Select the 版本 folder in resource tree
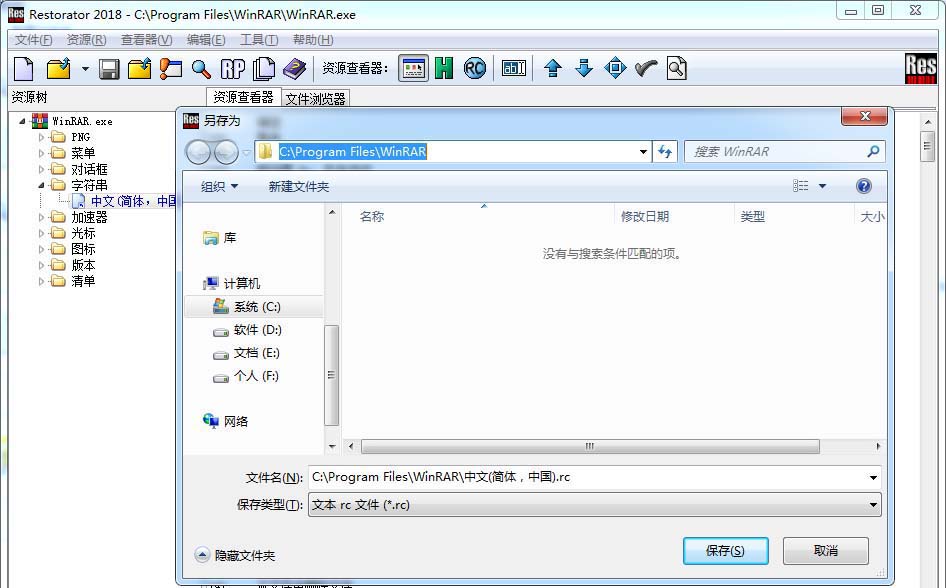Image resolution: width=946 pixels, height=588 pixels. click(x=83, y=265)
